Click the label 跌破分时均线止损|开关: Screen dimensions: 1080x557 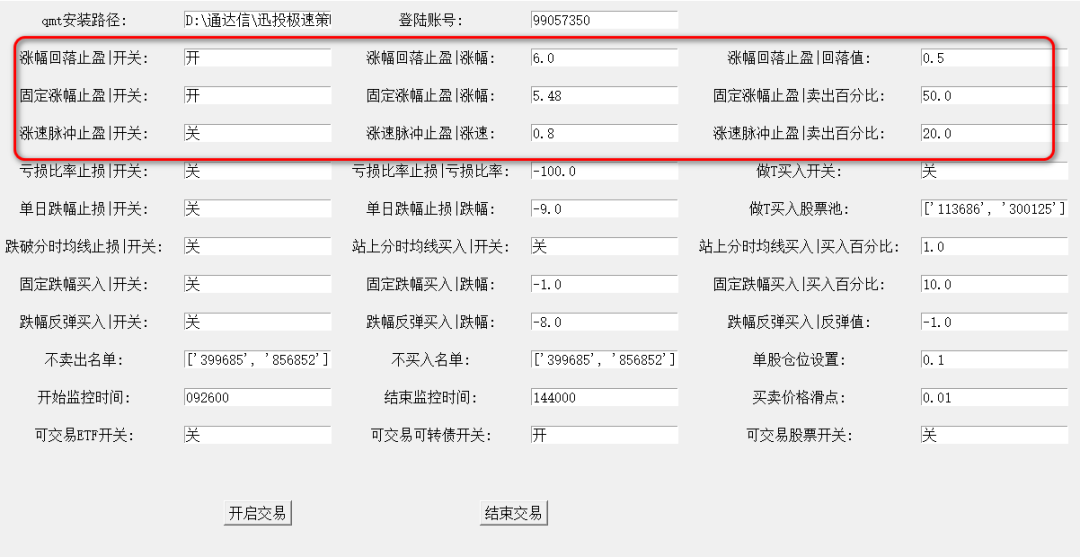click(84, 246)
